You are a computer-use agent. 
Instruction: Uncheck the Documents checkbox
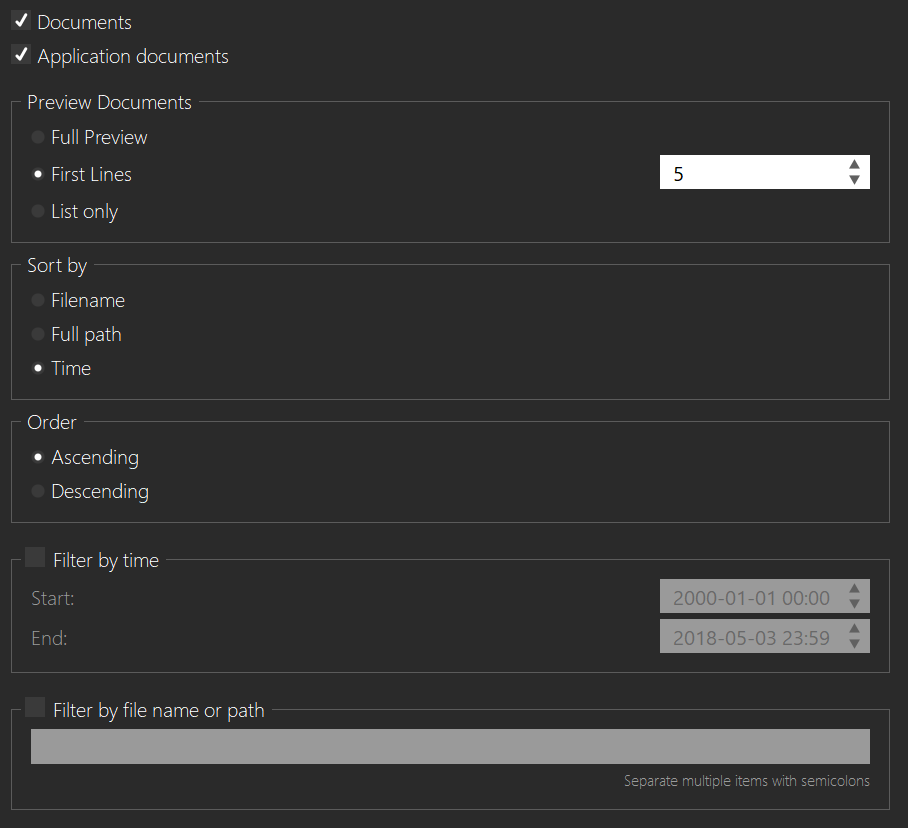tap(20, 21)
